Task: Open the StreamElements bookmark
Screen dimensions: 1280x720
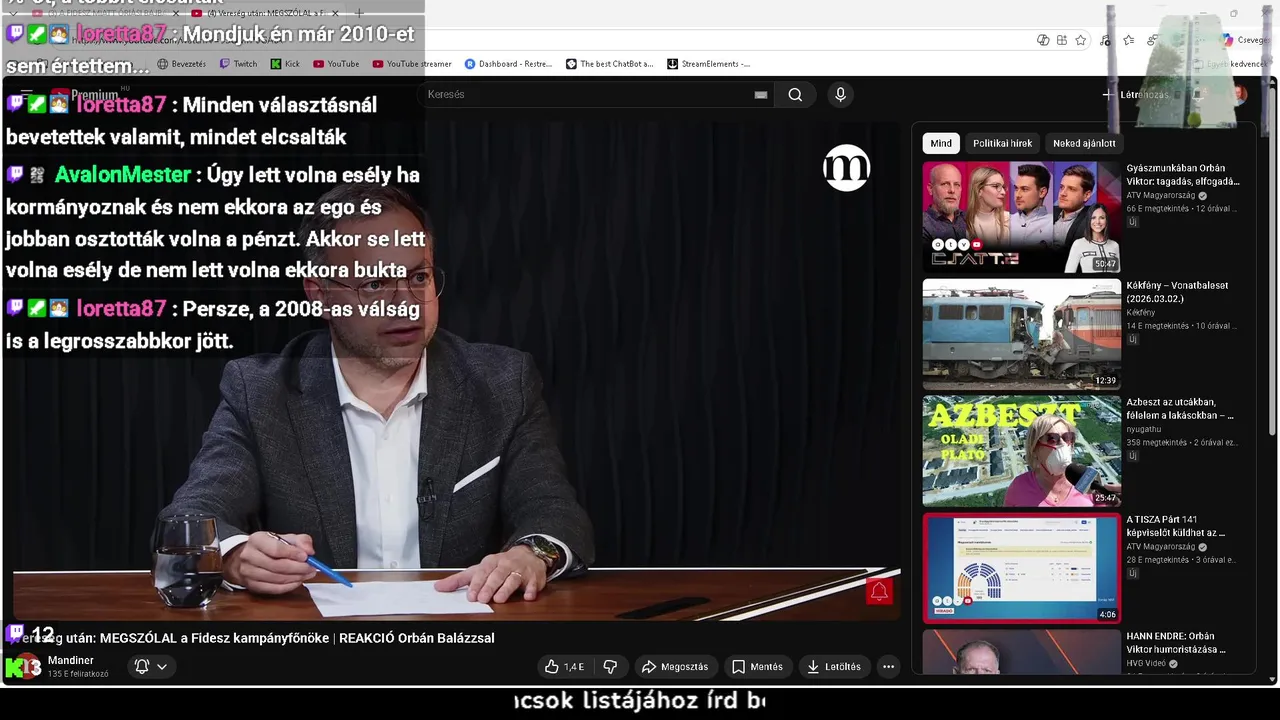Action: (709, 64)
